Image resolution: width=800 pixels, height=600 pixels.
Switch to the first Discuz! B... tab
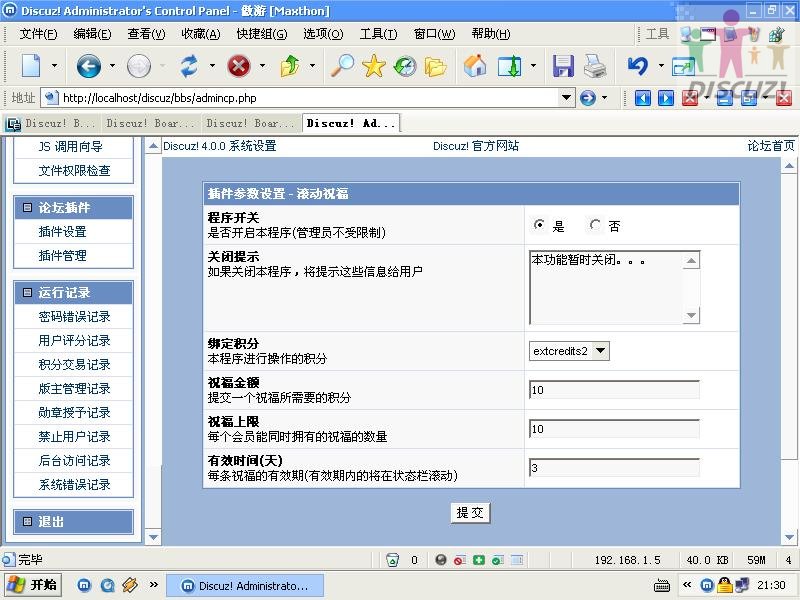(x=51, y=123)
